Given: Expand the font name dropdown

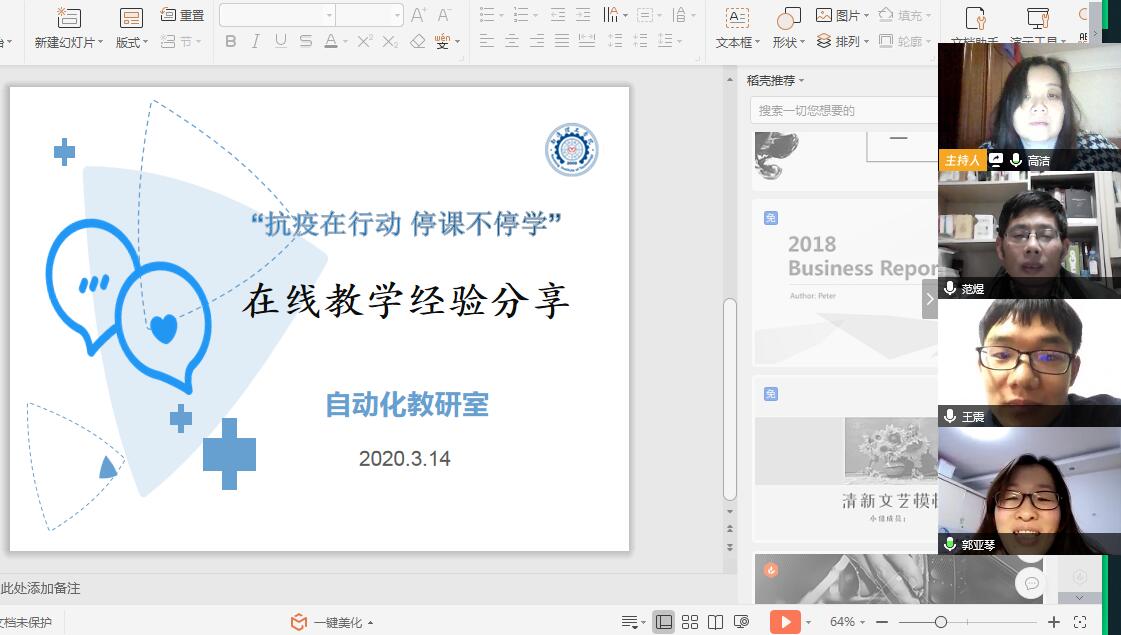Looking at the screenshot, I should coord(329,15).
